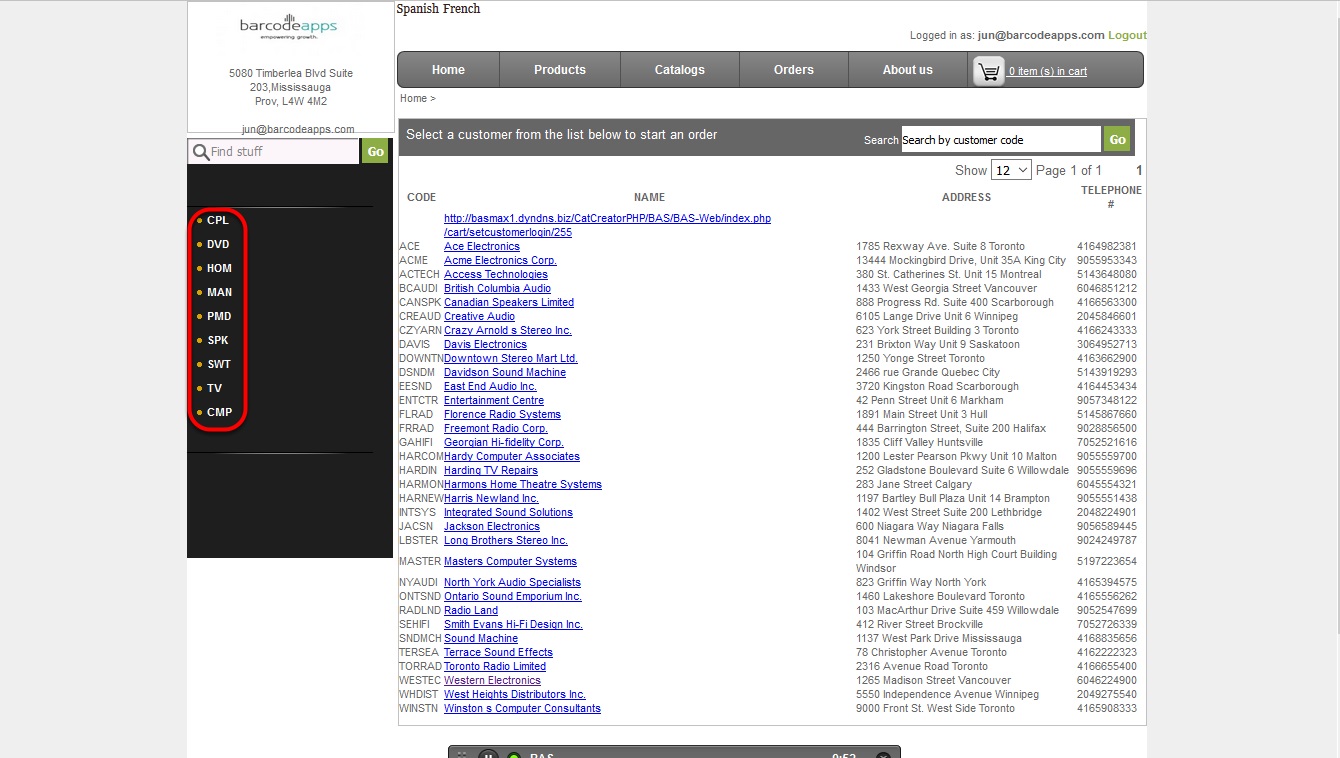
Task: Click the Logout link
Action: pyautogui.click(x=1127, y=35)
